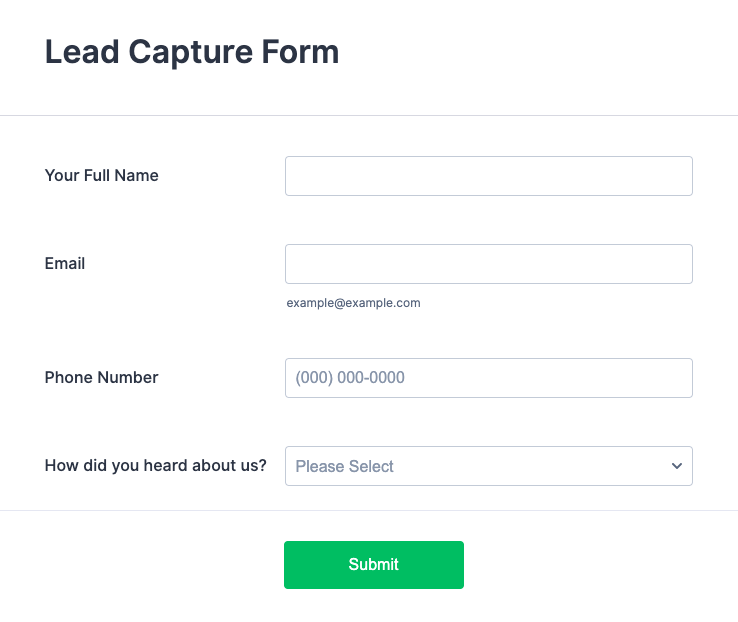Viewport: 738px width, 622px height.
Task: Click the "How did you heard about us?" label
Action: tap(156, 466)
